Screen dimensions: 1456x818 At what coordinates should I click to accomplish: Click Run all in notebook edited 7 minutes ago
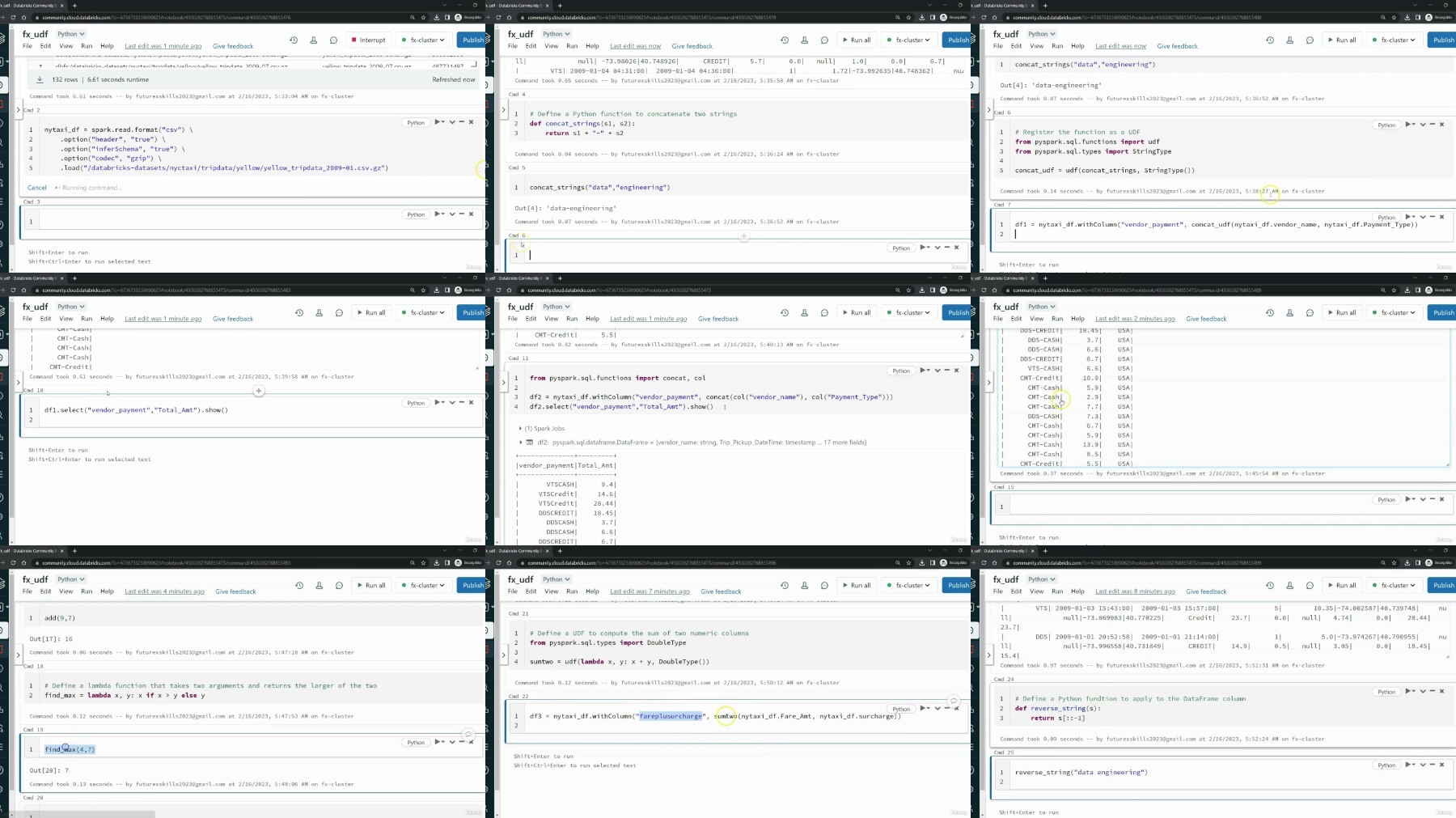856,585
